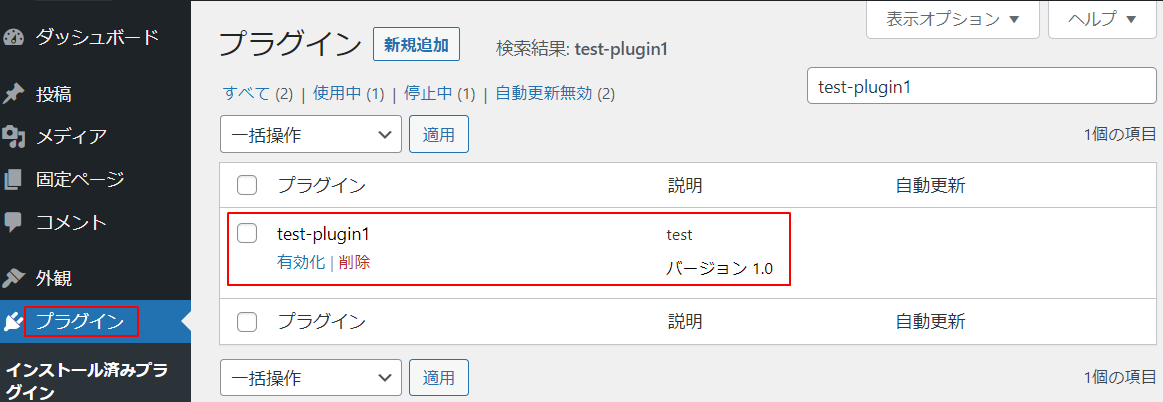The image size is (1163, 402).
Task: Click the Dashboard gauge icon
Action: pos(13,38)
